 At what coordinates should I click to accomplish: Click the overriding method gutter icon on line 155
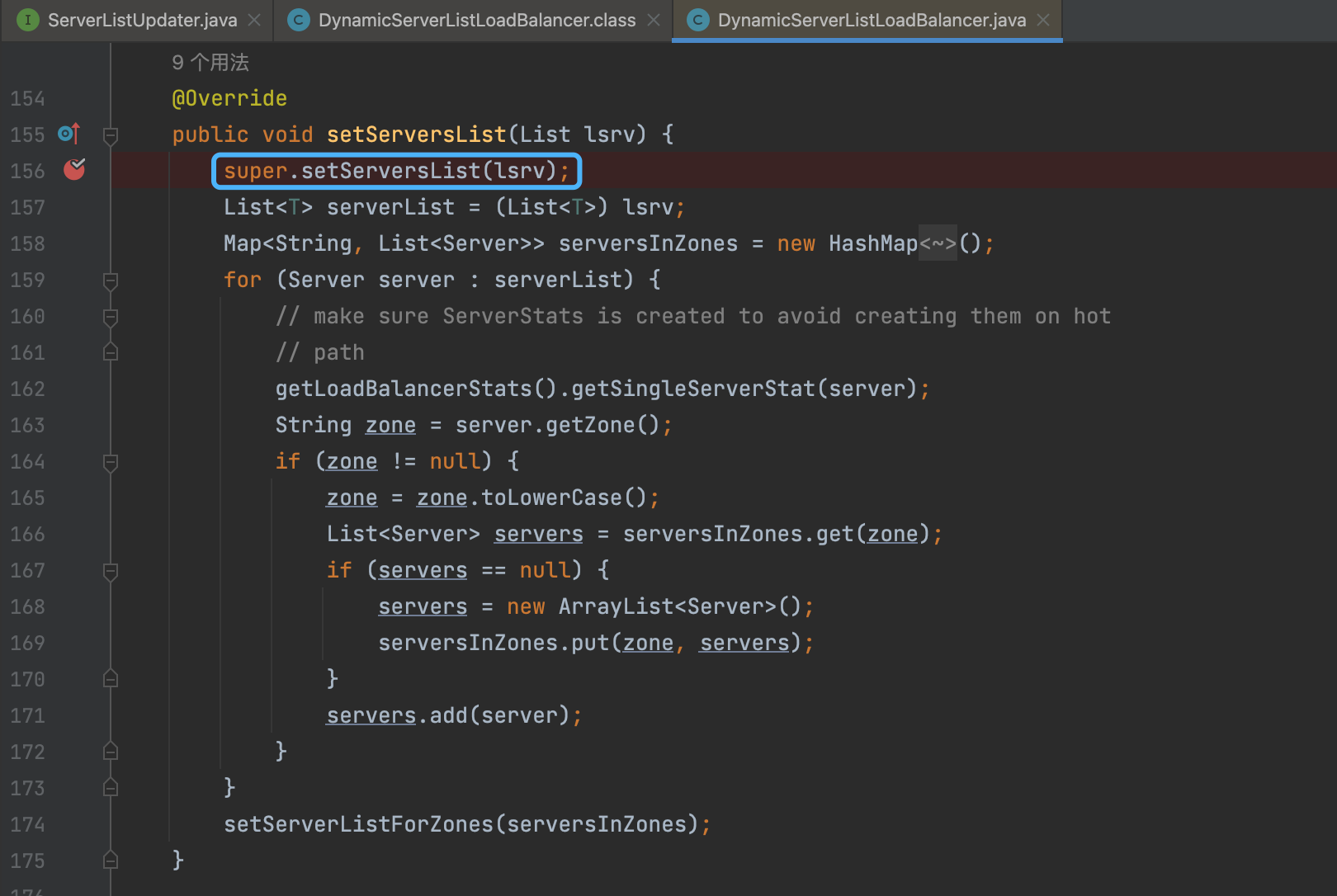tap(69, 133)
